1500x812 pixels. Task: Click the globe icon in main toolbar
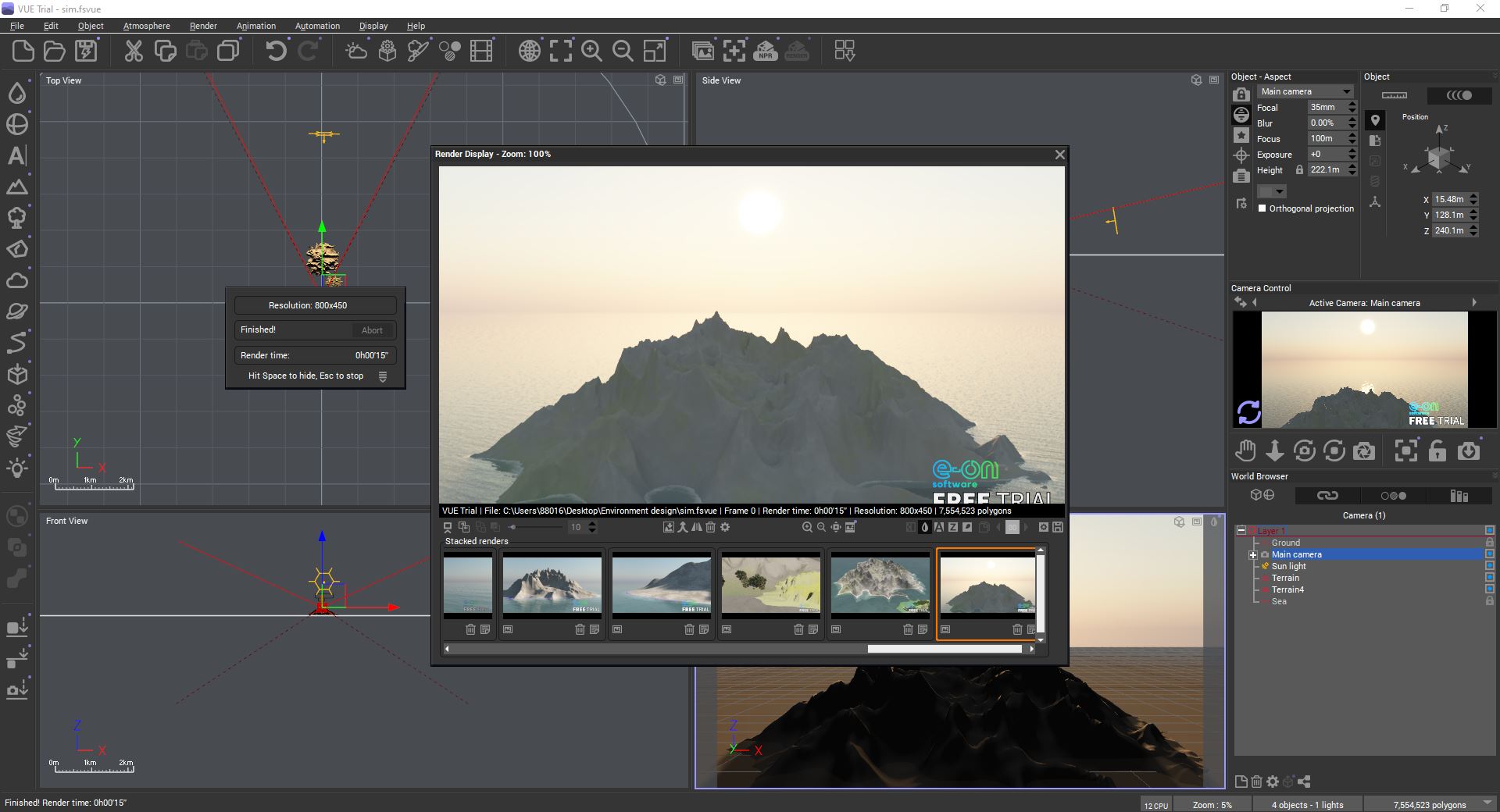[530, 52]
